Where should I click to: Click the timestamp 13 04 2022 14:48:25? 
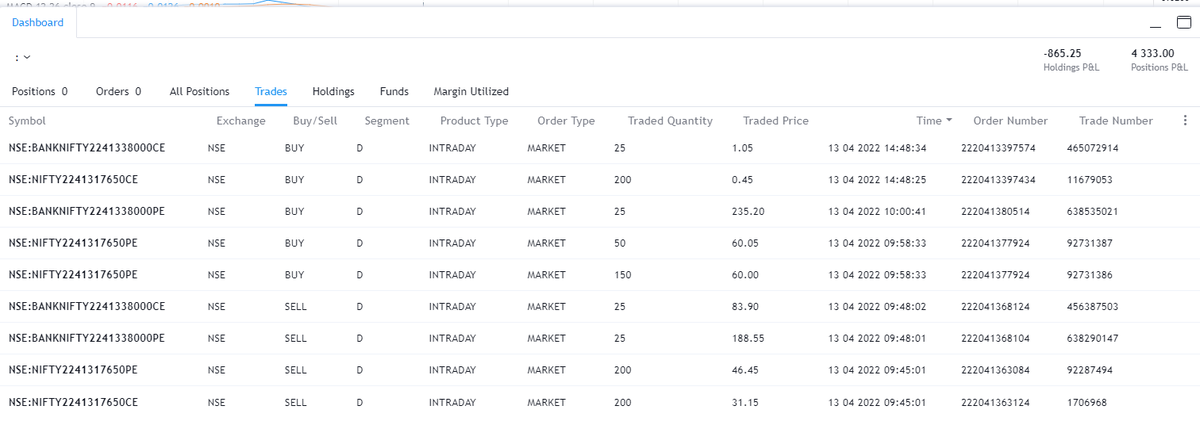coord(878,180)
